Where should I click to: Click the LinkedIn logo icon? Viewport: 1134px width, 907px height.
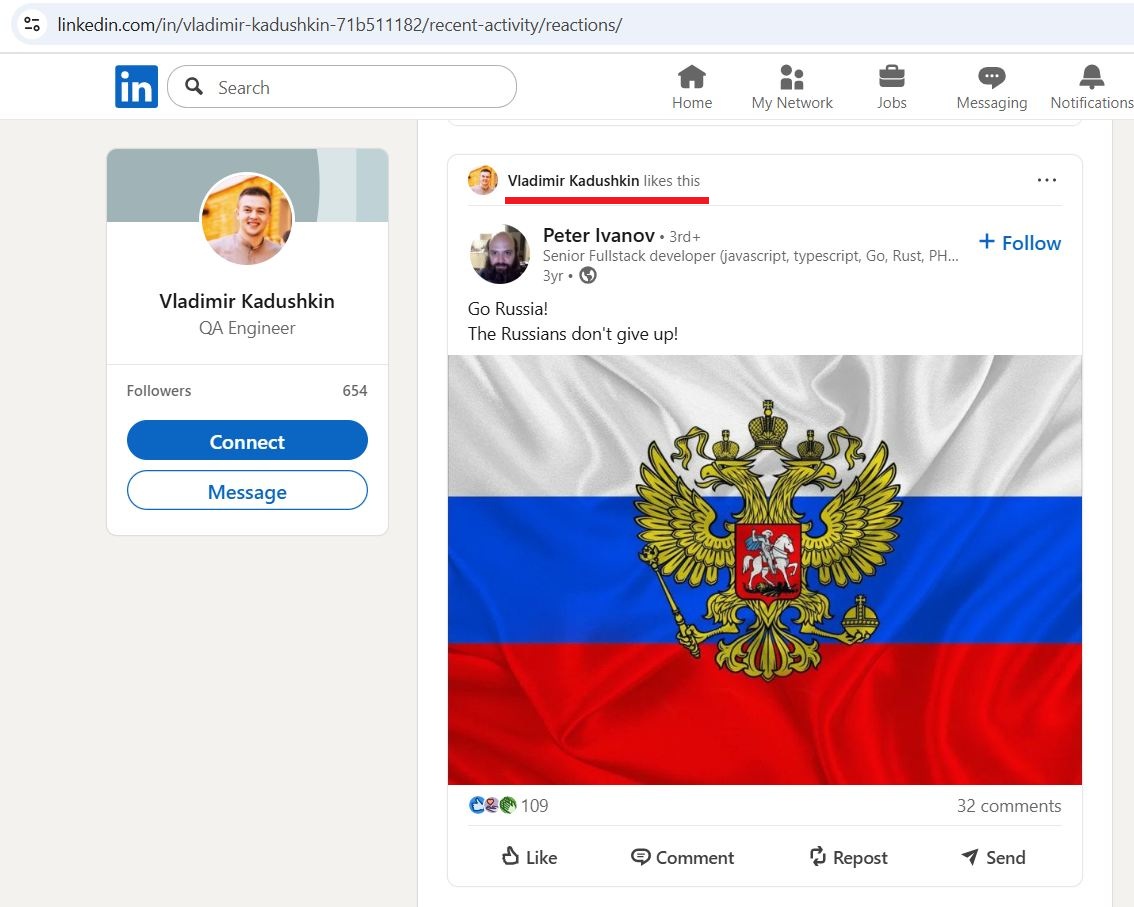point(136,87)
